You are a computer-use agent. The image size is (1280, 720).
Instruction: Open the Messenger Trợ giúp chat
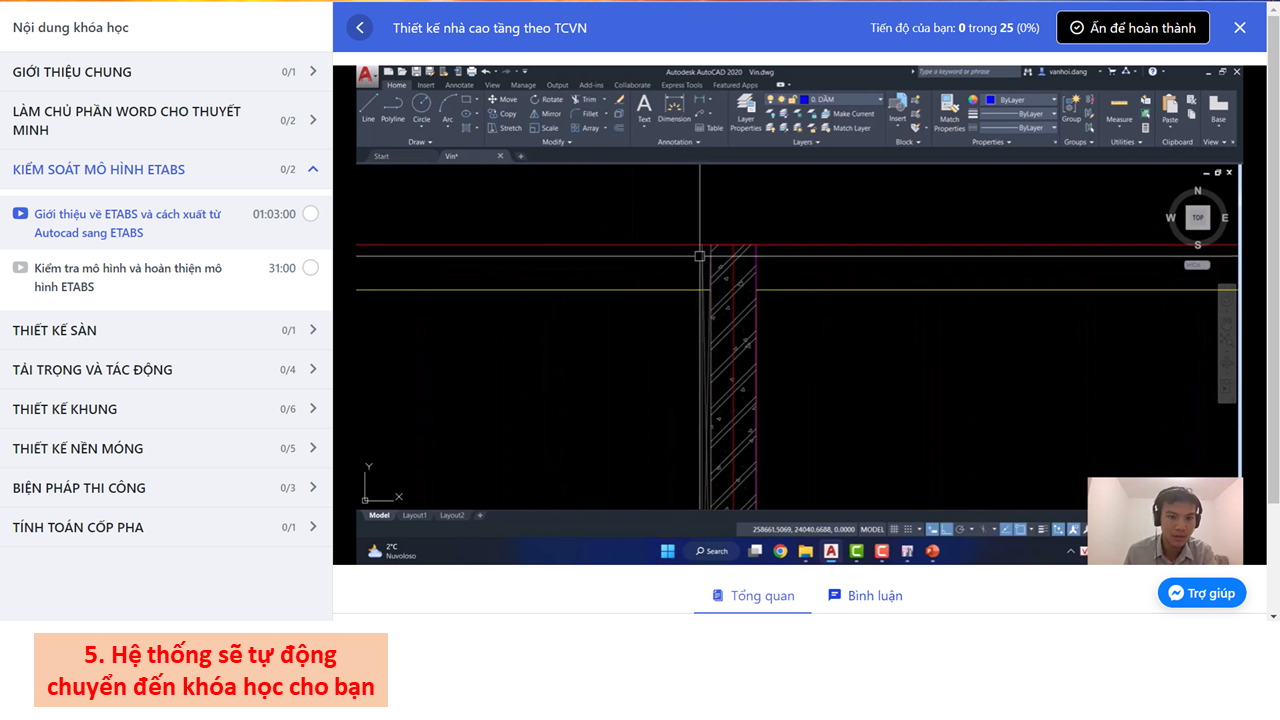1202,593
